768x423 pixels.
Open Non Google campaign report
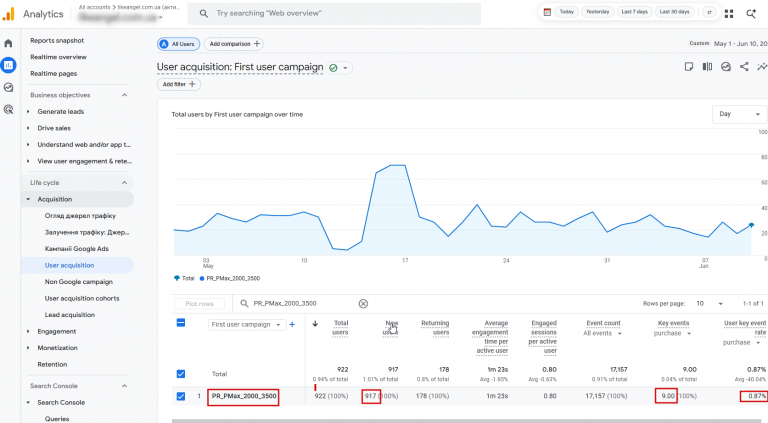(x=79, y=282)
